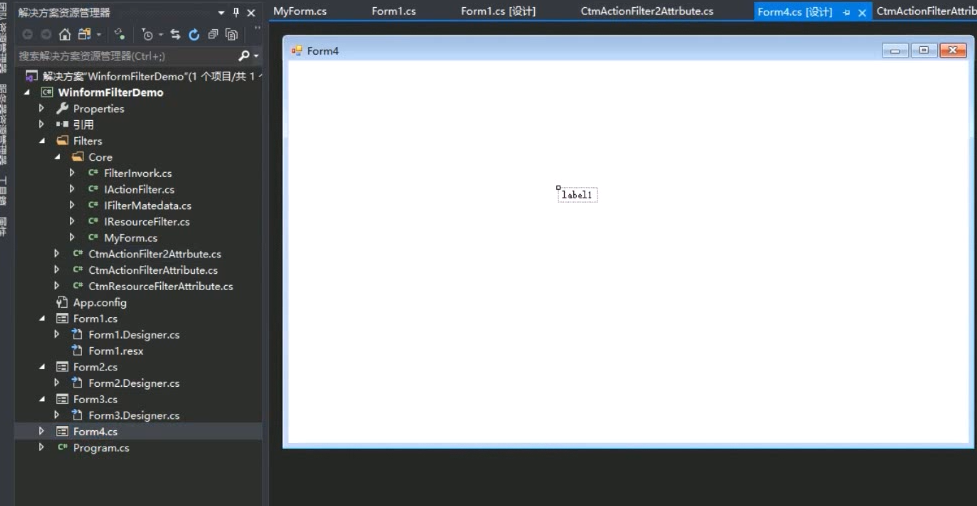Click the solution icon beside 解决方案
Screen dimensions: 977x506
pyautogui.click(x=32, y=77)
